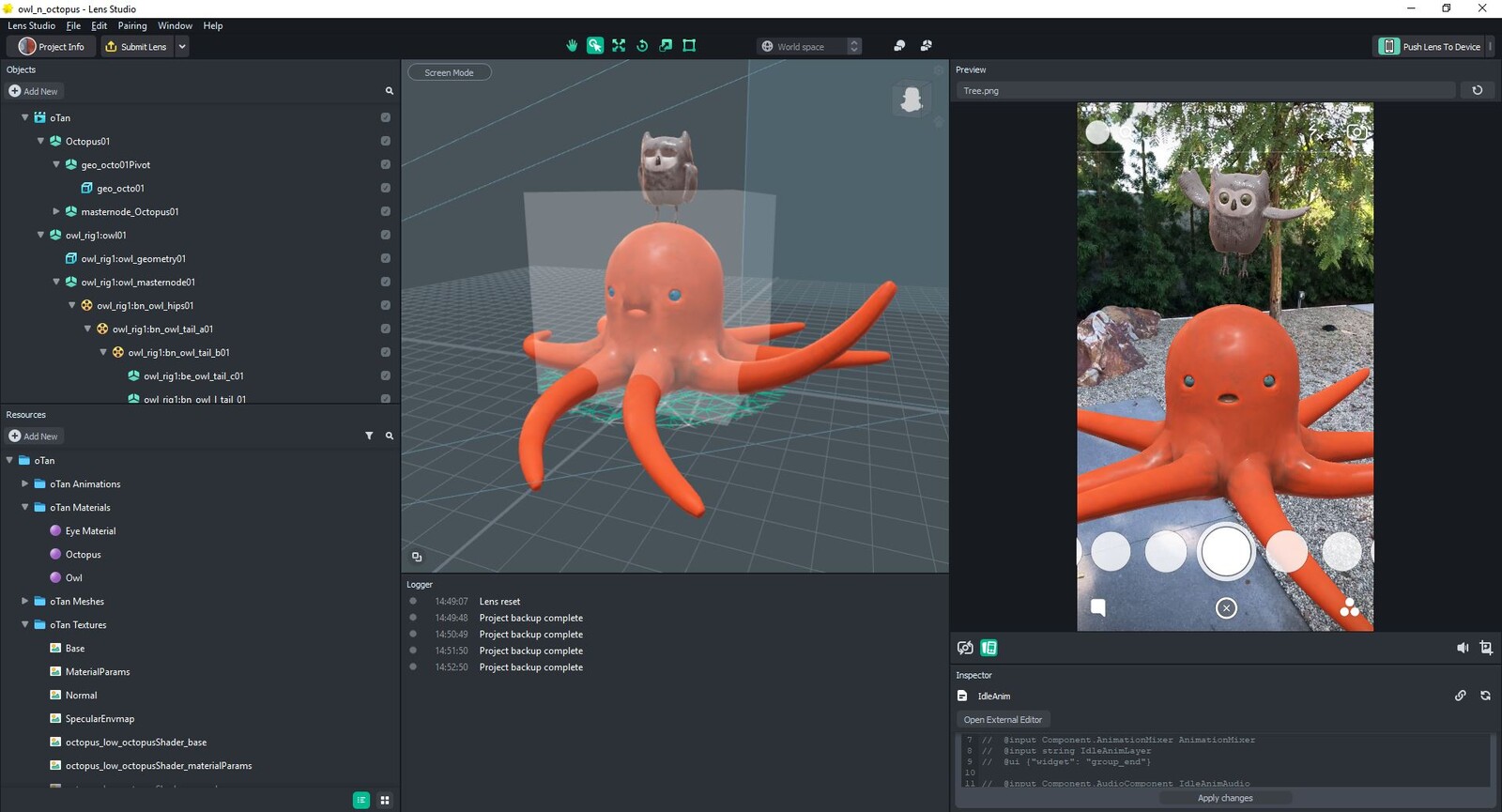The width and height of the screenshot is (1502, 812).
Task: Click the link icon in Inspector
Action: tap(1461, 696)
